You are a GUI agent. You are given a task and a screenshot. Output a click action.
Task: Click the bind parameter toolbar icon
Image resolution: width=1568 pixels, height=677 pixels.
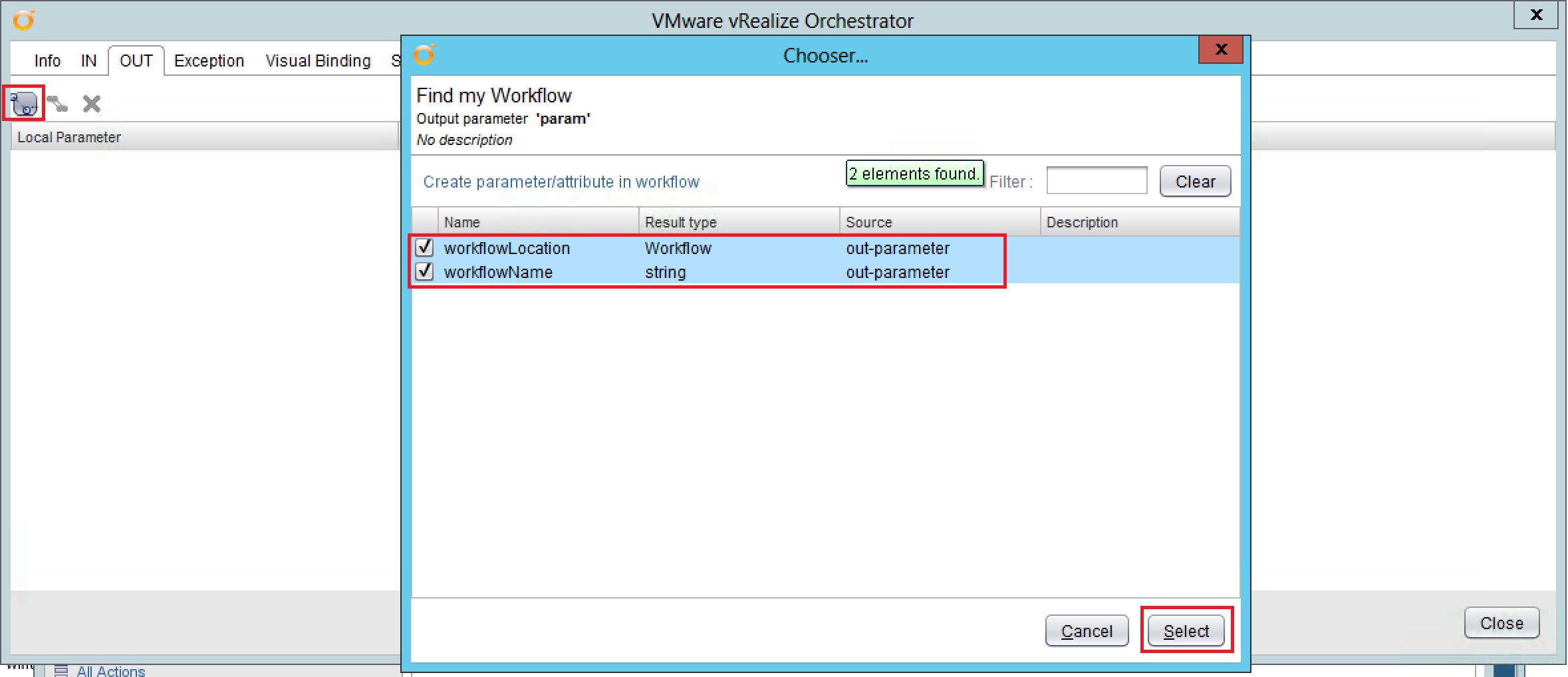[23, 103]
